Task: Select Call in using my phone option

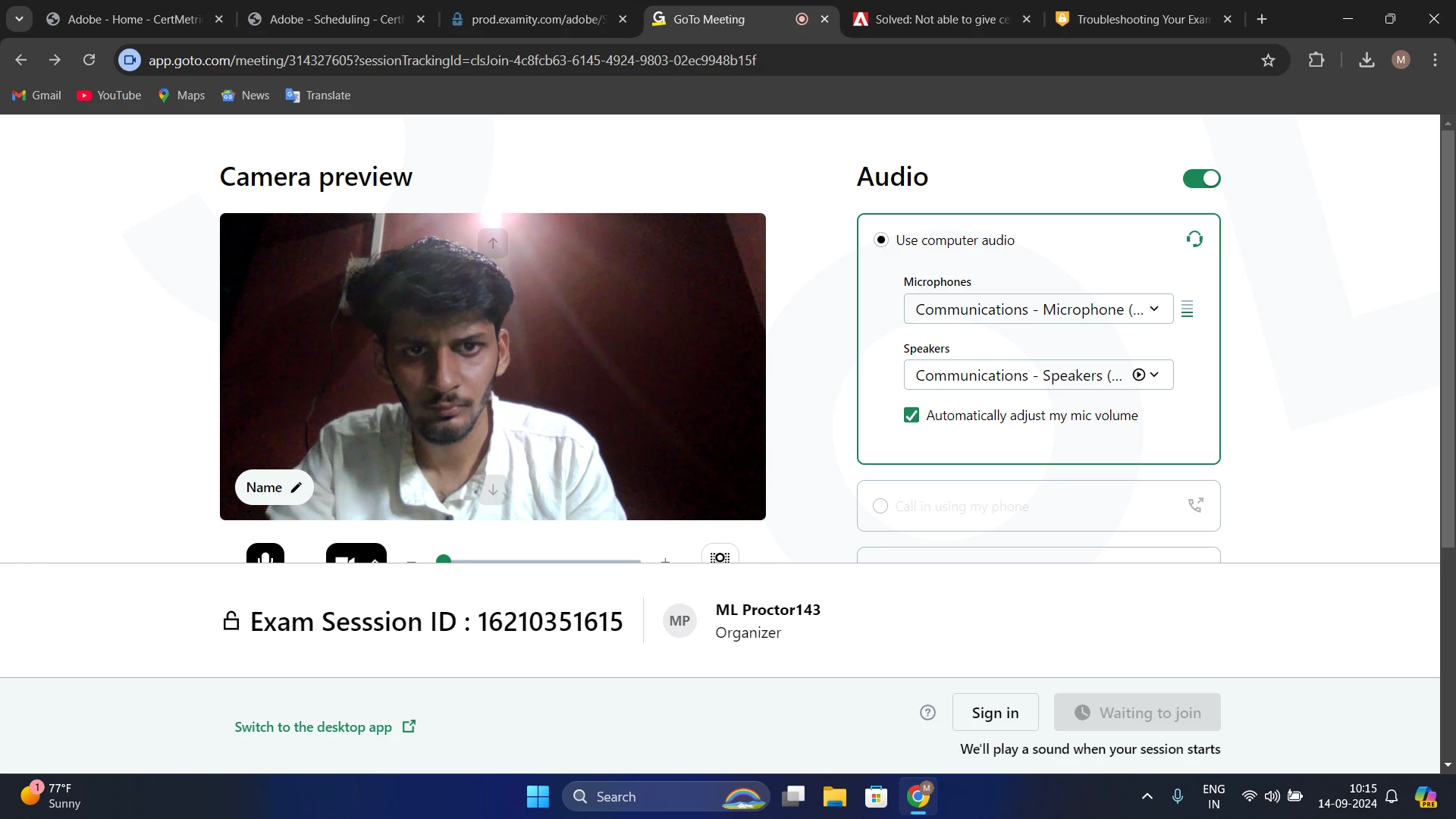Action: pos(880,506)
